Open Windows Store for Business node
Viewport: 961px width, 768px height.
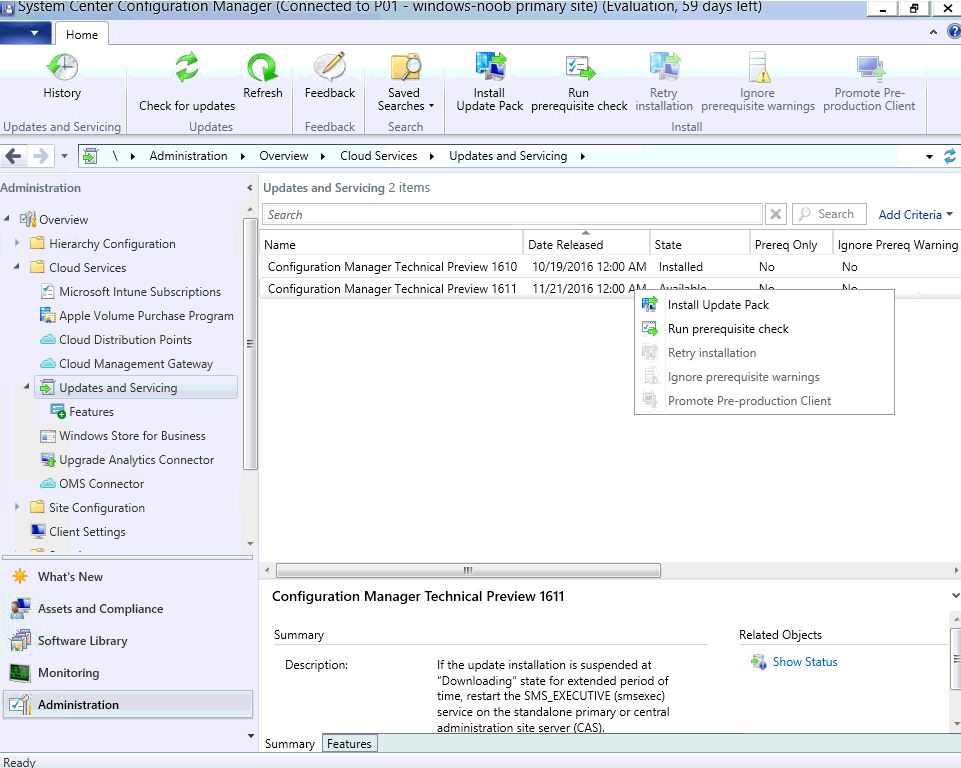pyautogui.click(x=132, y=436)
